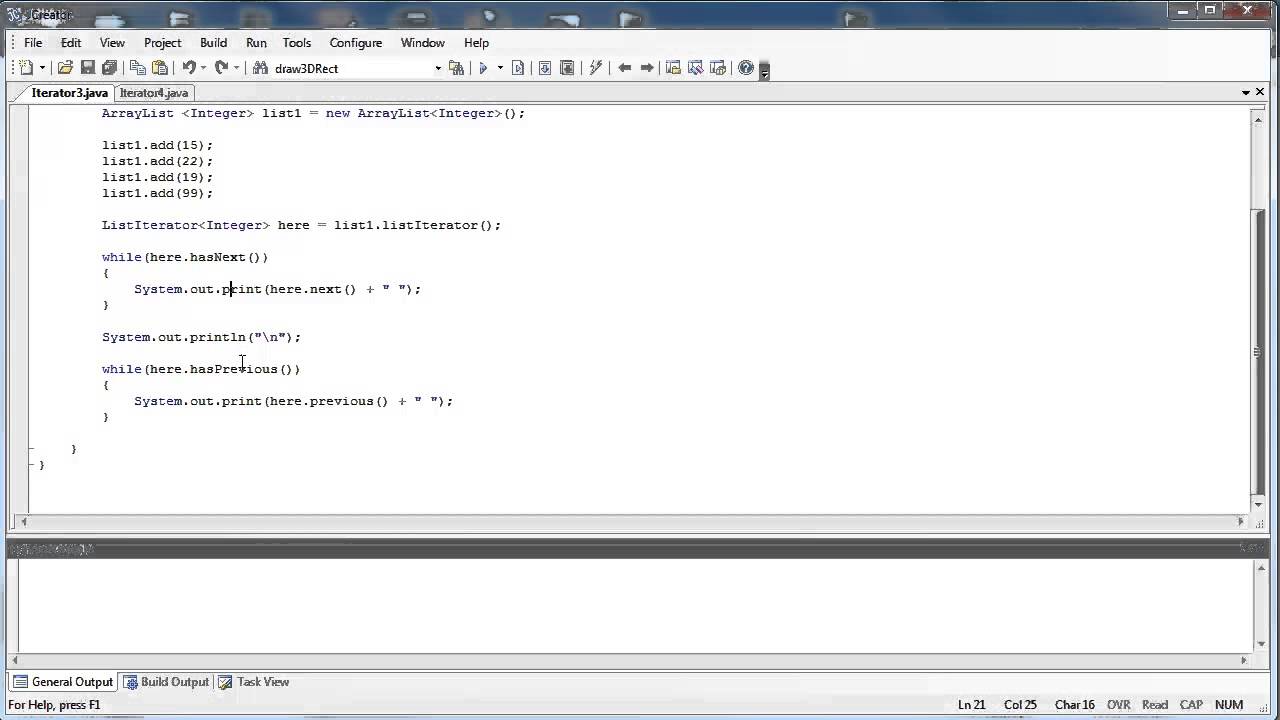Open the draw3DRect find combo dropdown arrow
The width and height of the screenshot is (1280, 720).
[438, 68]
